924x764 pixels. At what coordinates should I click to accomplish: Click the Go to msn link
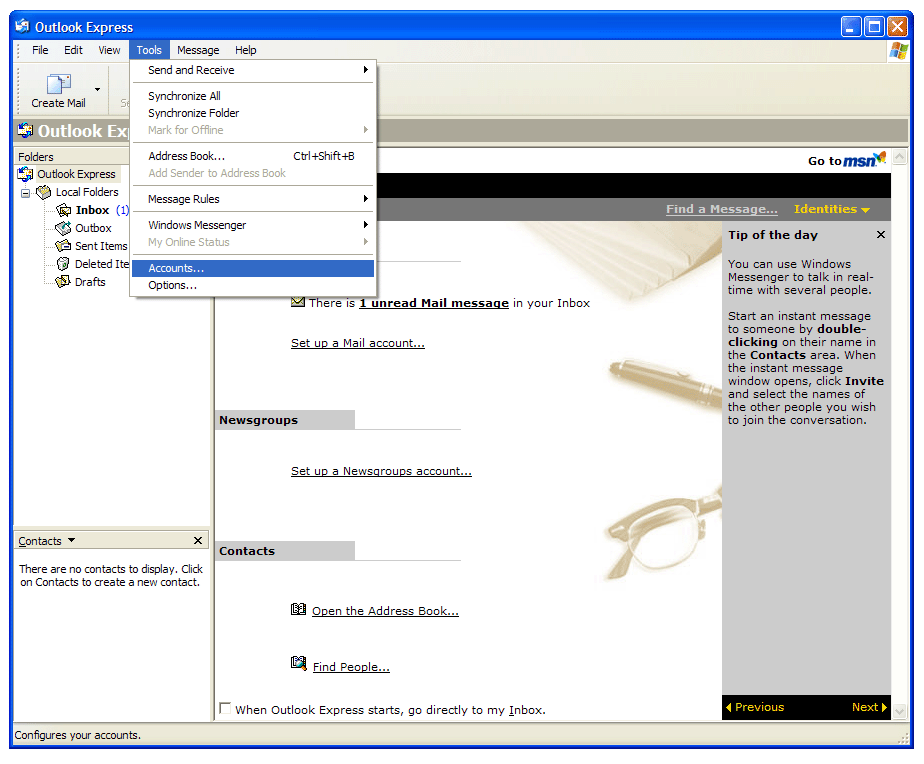[847, 160]
